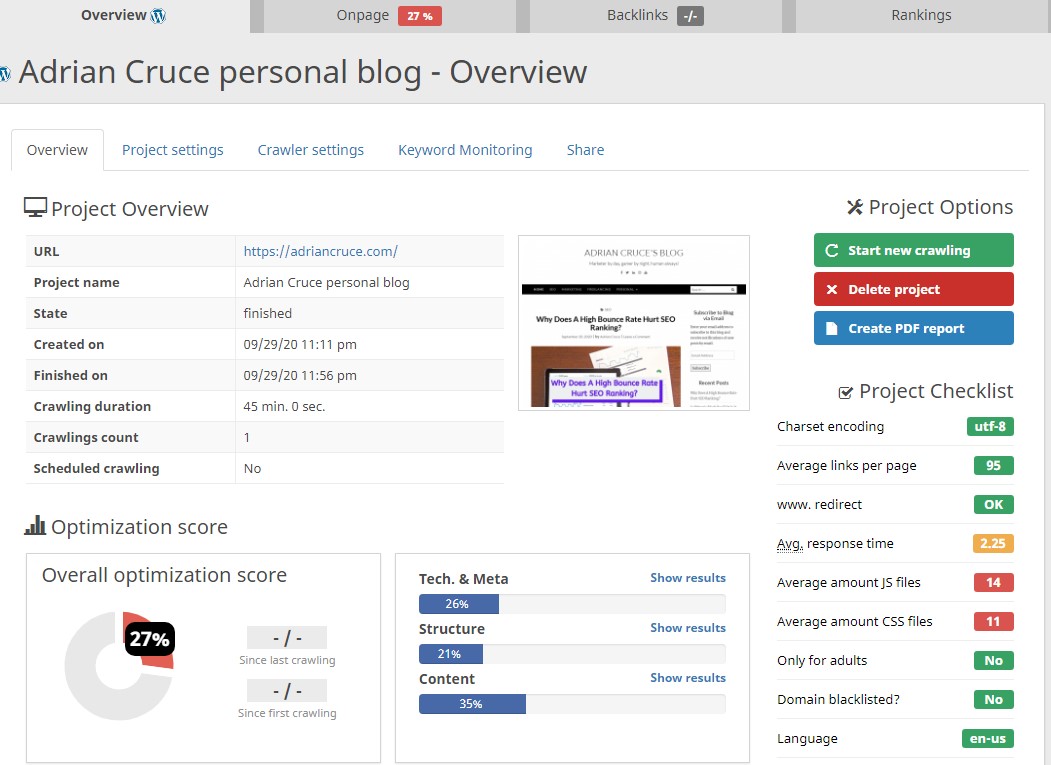Click the monitor icon beside Project Overview

point(36,208)
